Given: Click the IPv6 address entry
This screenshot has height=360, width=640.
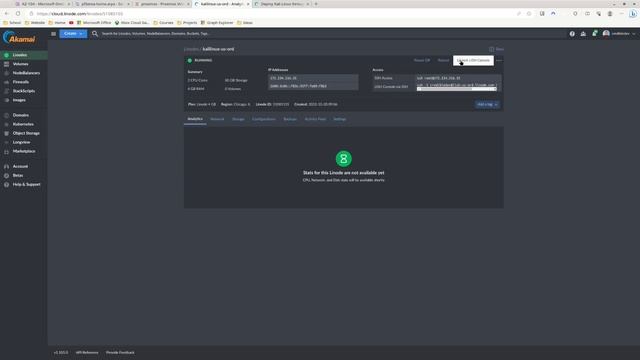Looking at the screenshot, I should tap(298, 86).
